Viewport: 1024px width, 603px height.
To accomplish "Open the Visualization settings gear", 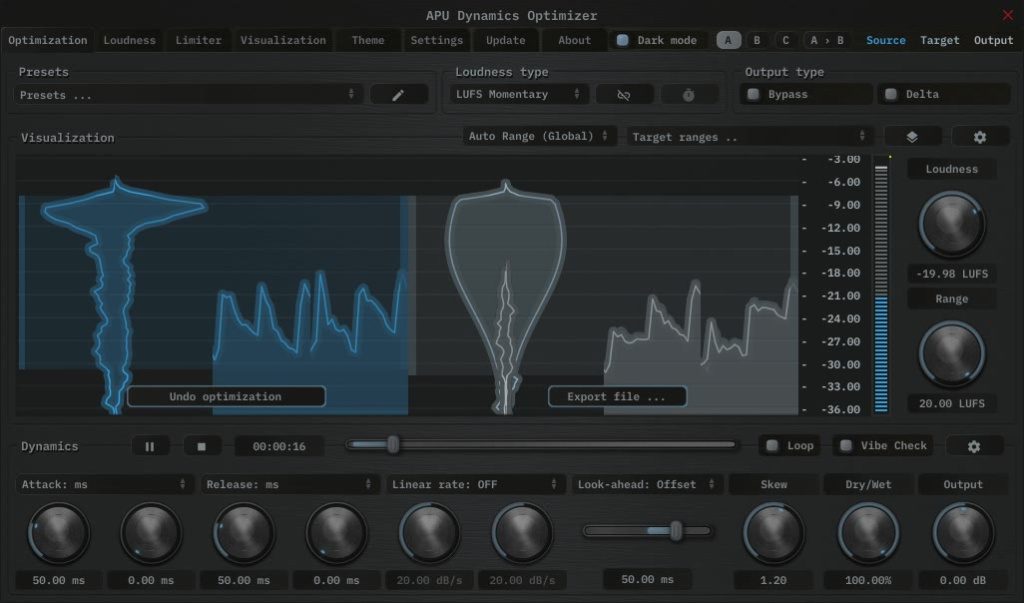I will coord(980,136).
